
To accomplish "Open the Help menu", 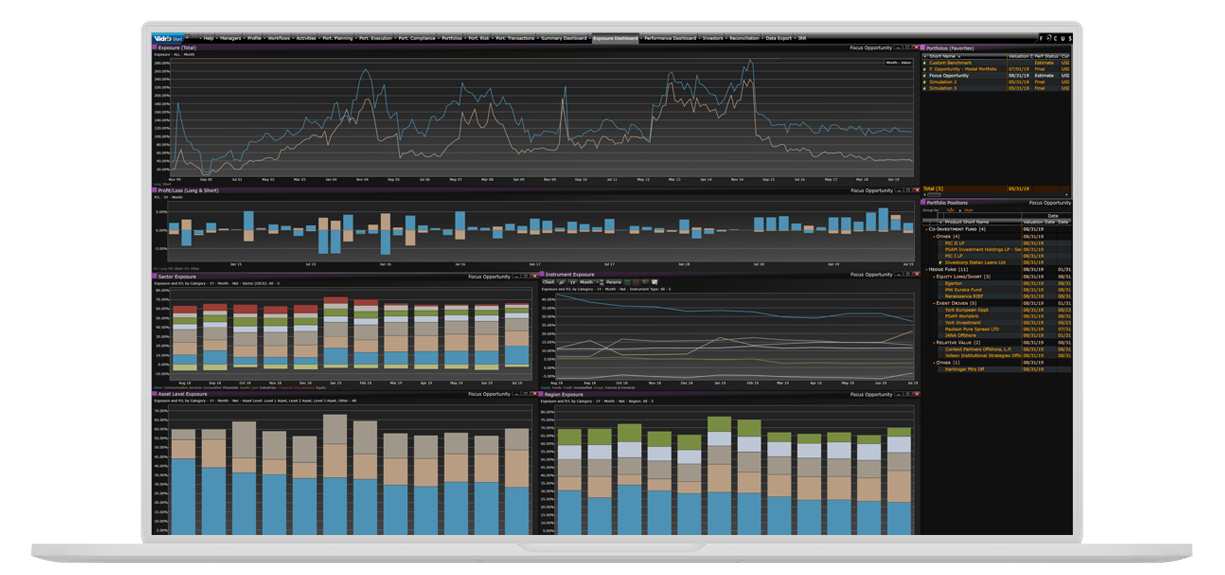I will tap(209, 38).
